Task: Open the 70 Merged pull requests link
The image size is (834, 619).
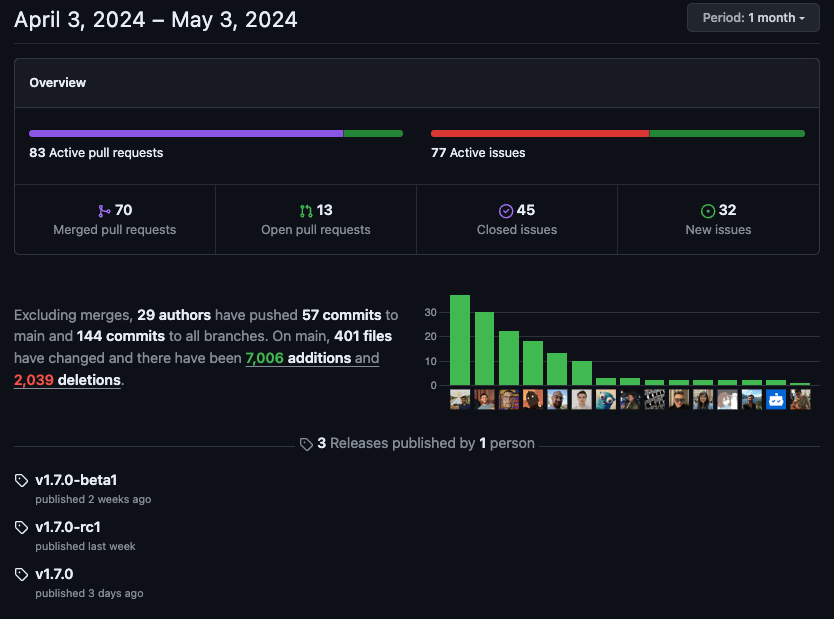Action: (115, 220)
